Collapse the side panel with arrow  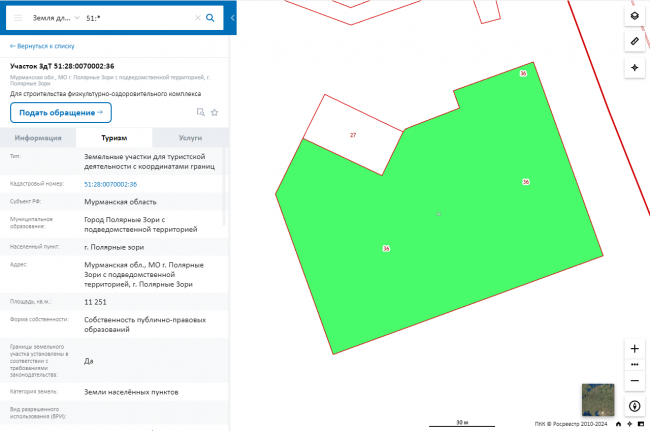232,18
